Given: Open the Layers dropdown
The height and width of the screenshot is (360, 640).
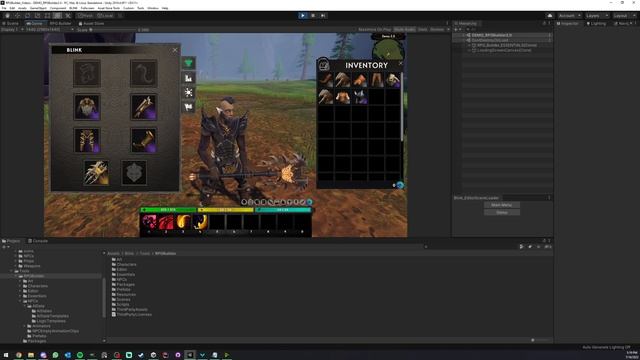Looking at the screenshot, I should [597, 16].
